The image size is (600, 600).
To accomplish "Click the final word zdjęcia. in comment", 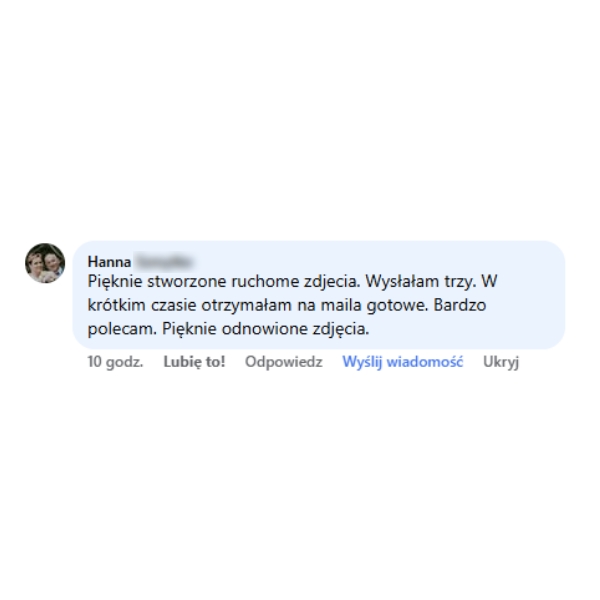I will 341,329.
